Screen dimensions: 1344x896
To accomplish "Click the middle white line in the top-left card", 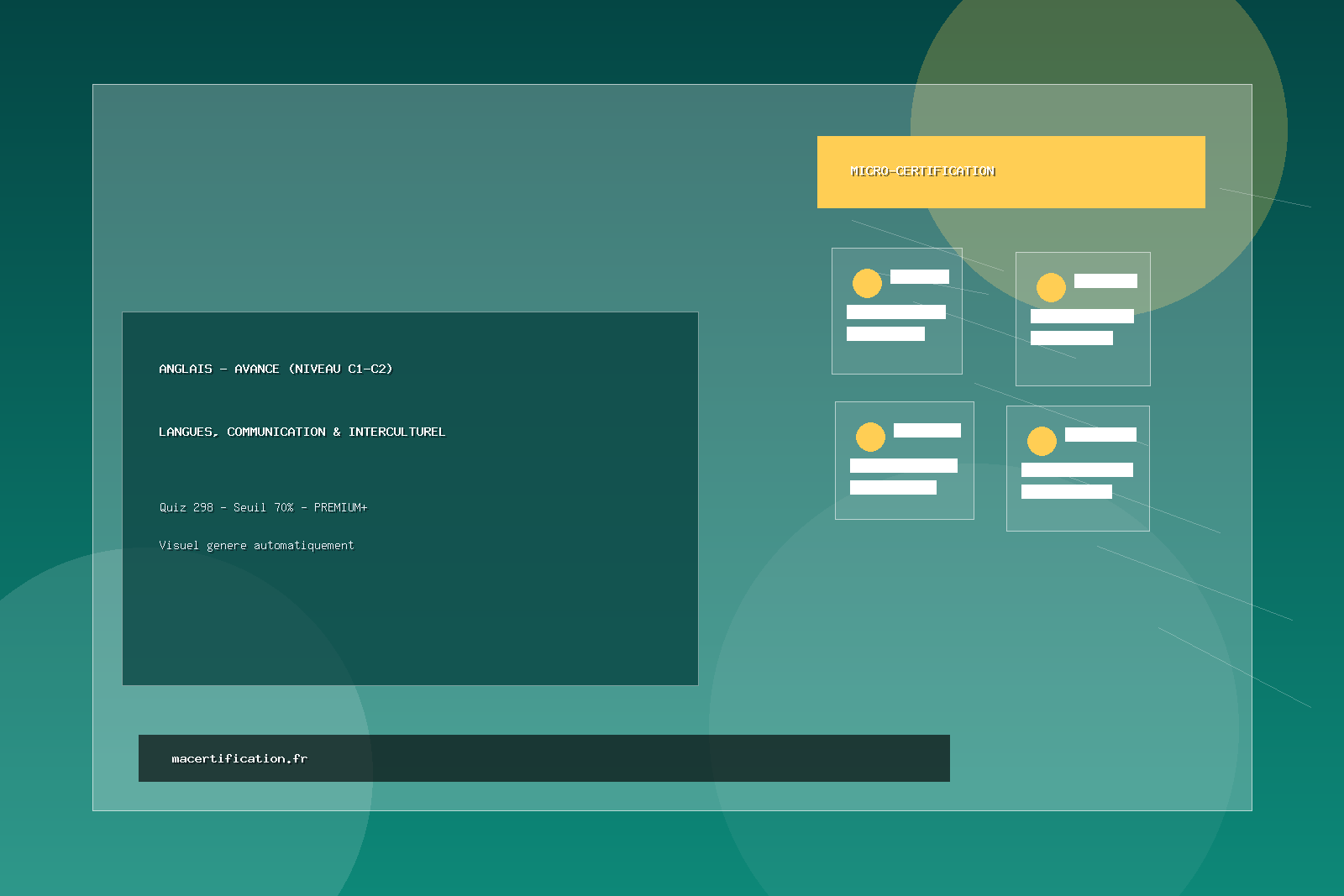I will coord(895,312).
